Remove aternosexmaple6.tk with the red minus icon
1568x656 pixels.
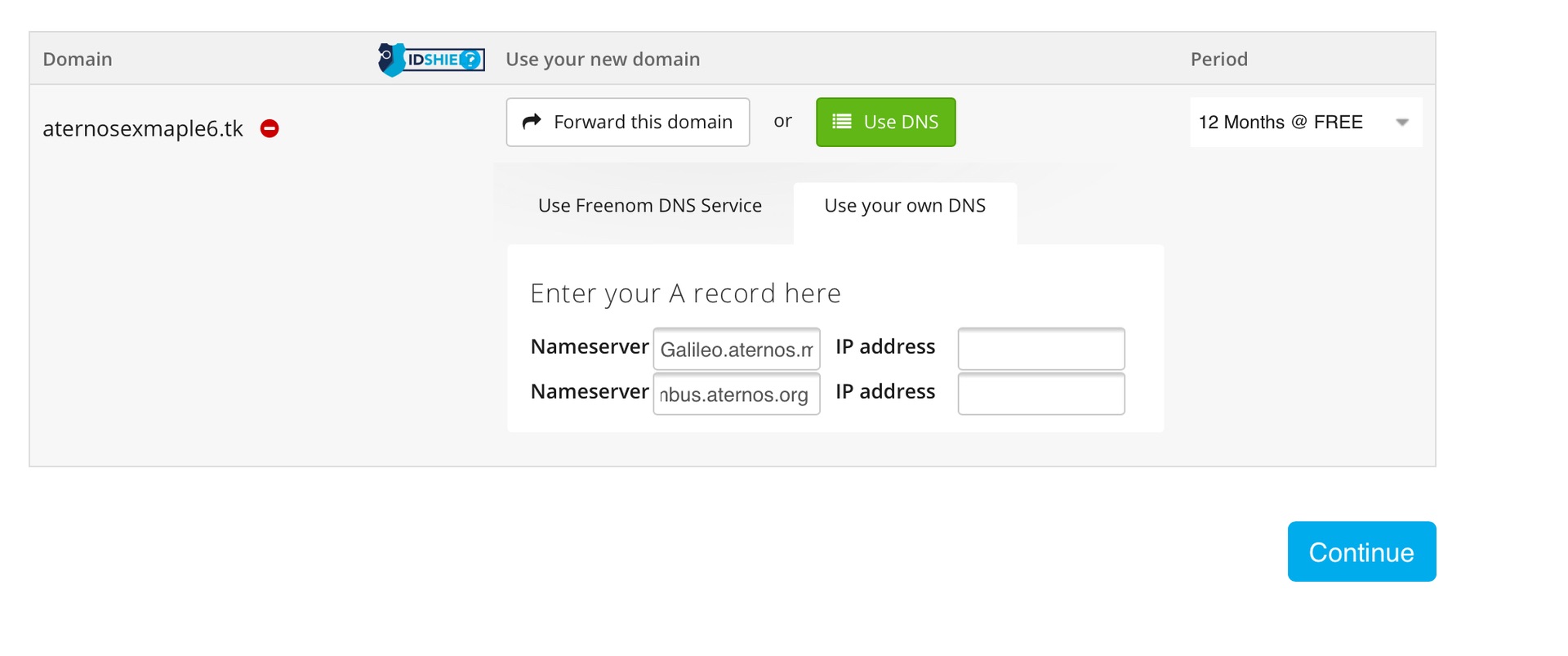[x=269, y=128]
